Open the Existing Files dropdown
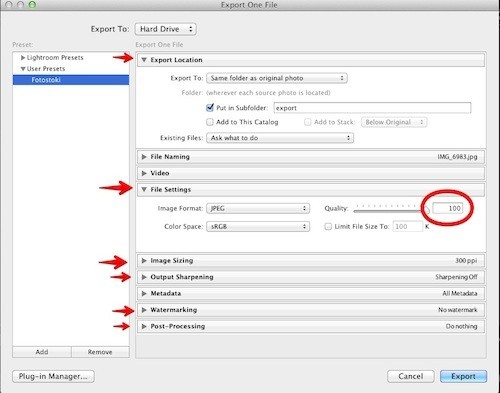 (x=280, y=138)
